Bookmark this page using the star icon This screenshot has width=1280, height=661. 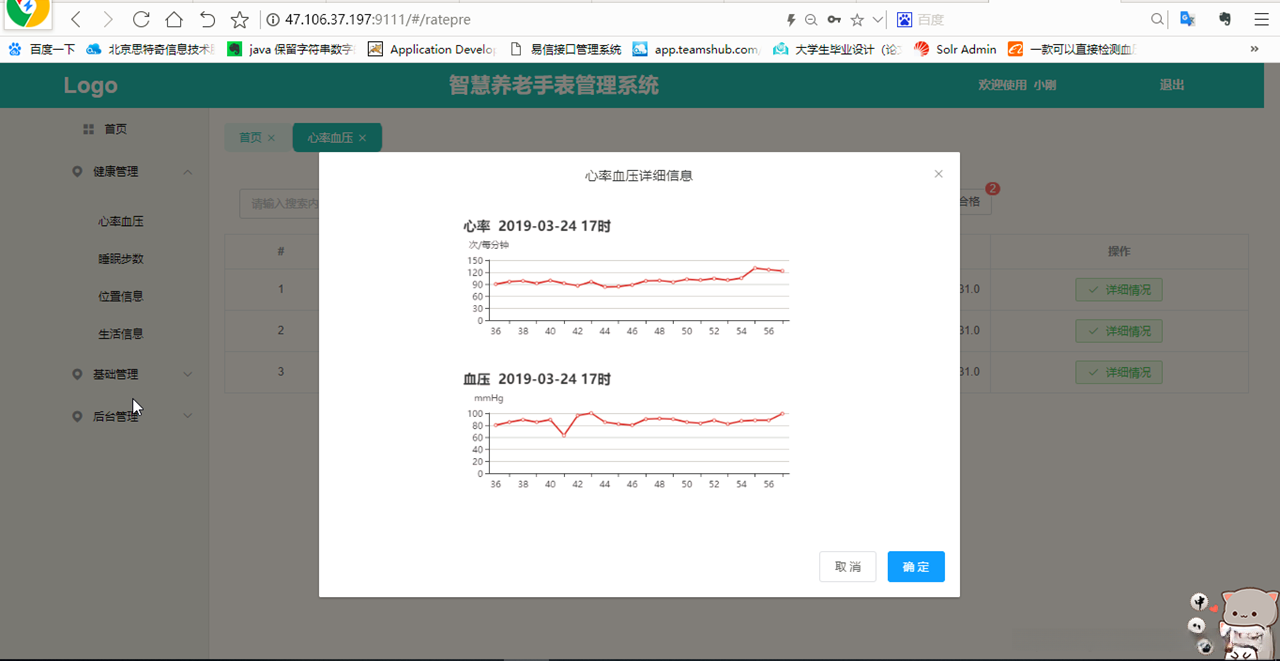point(239,18)
